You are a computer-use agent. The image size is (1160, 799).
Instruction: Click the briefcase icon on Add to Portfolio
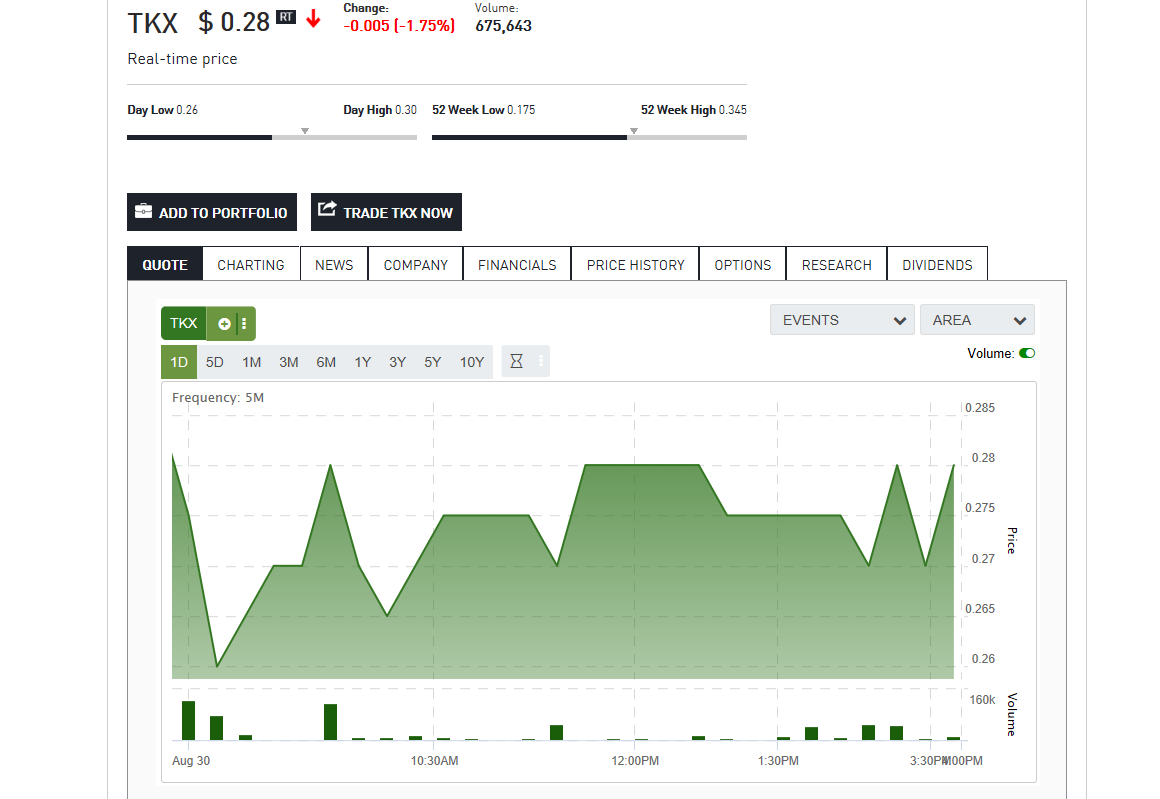click(x=142, y=211)
